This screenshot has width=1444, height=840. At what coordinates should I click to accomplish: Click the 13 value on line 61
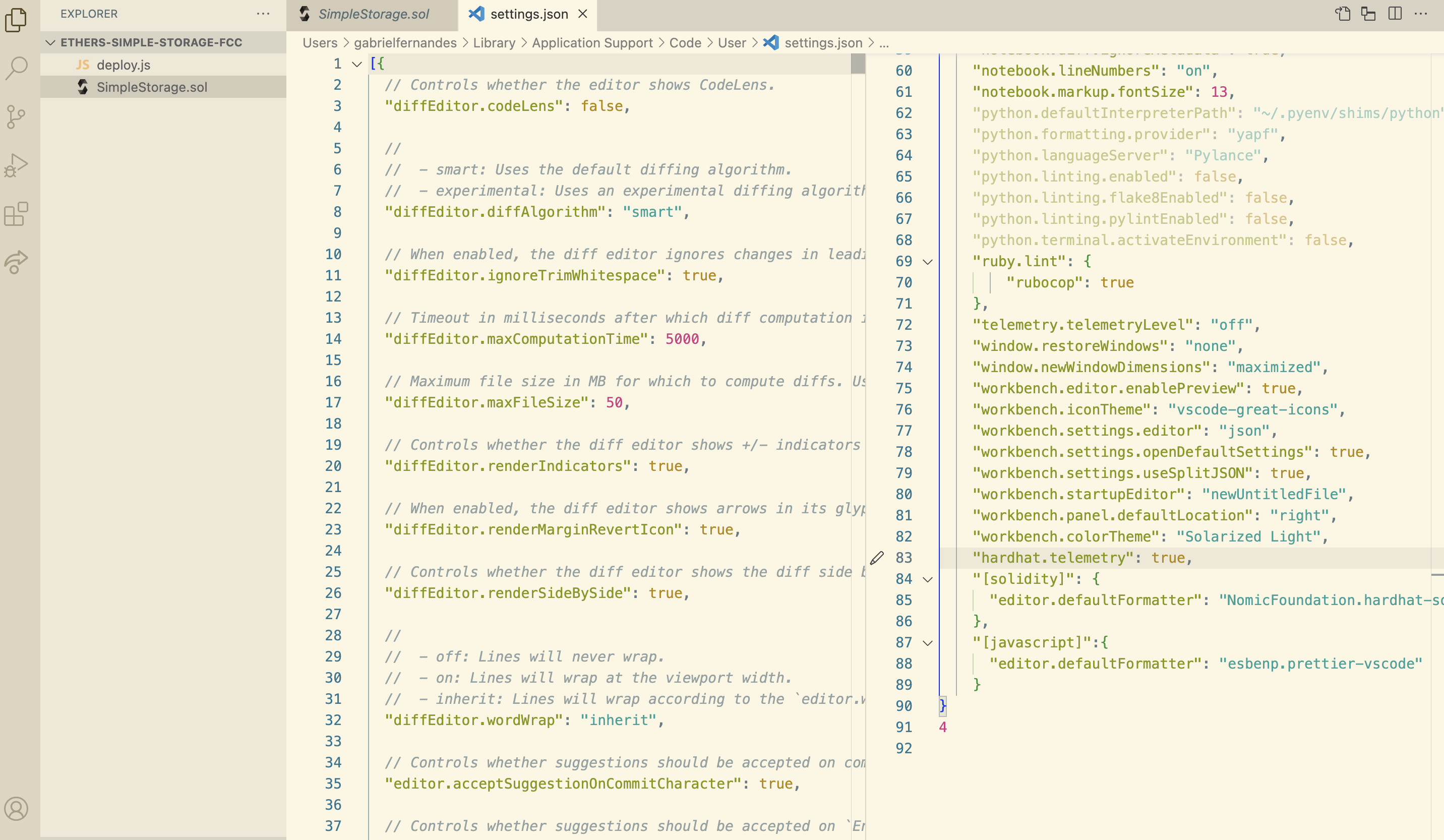point(1219,92)
